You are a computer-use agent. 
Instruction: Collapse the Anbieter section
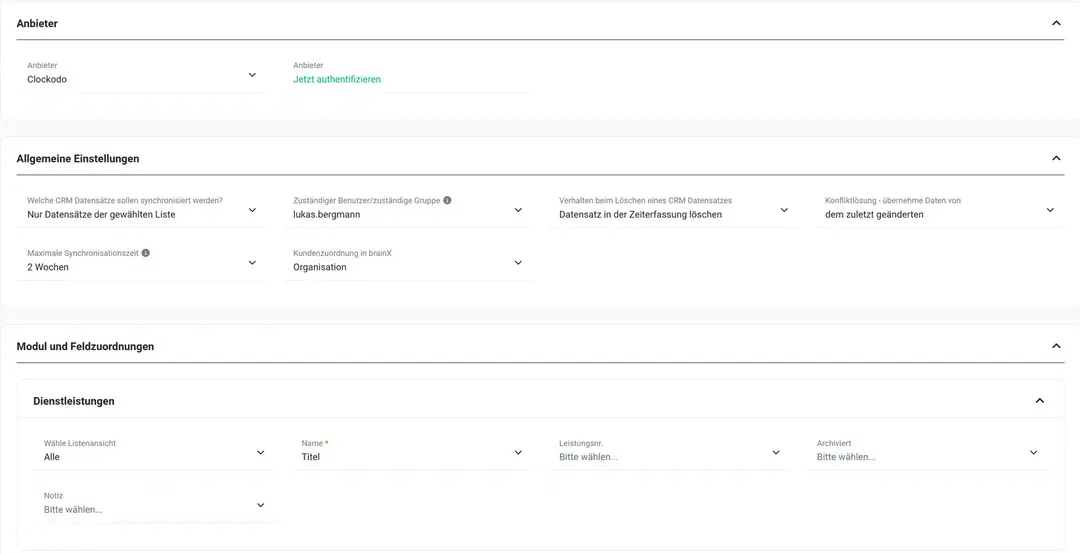pos(1056,23)
